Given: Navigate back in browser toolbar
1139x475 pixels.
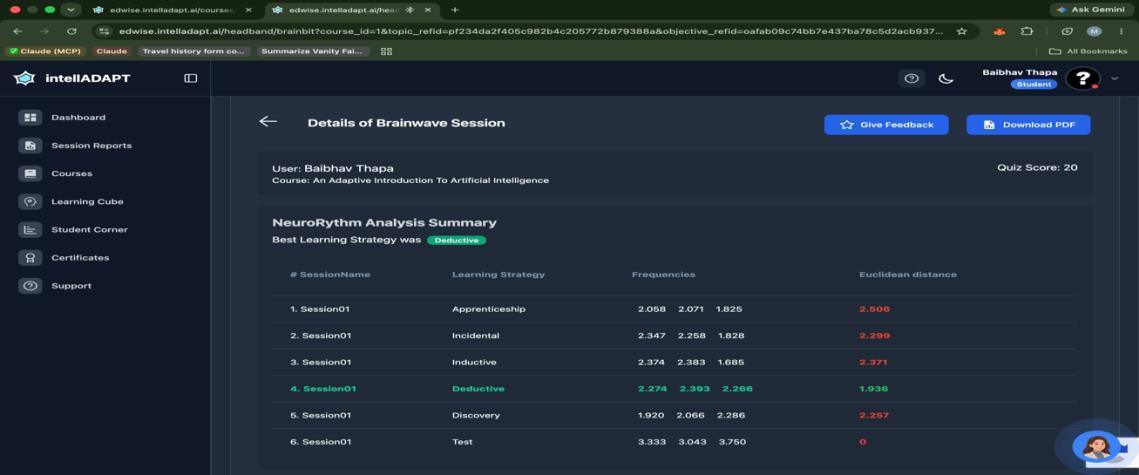Looking at the screenshot, I should tap(17, 31).
